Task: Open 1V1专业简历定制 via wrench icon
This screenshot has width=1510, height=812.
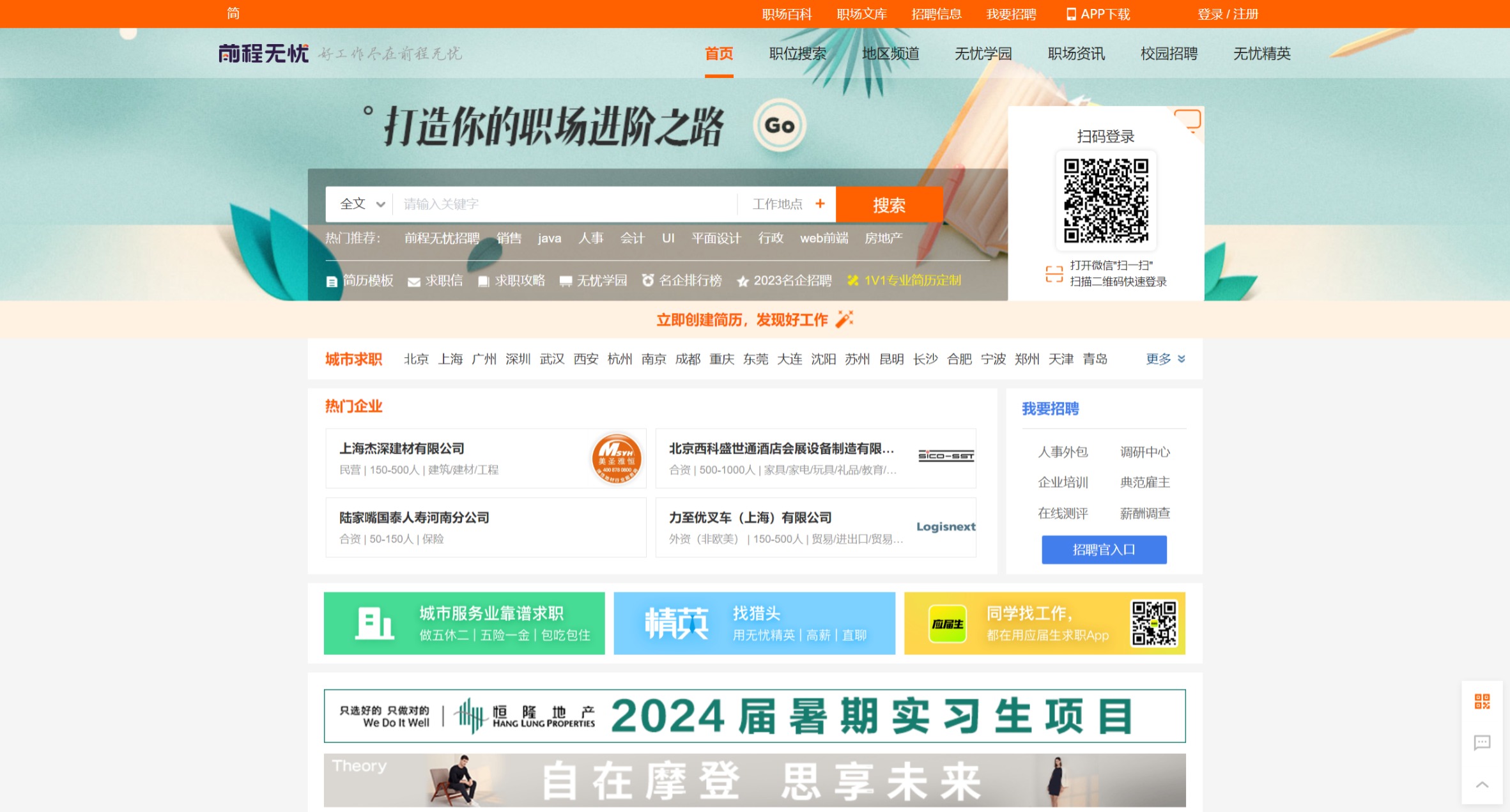Action: pyautogui.click(x=852, y=280)
